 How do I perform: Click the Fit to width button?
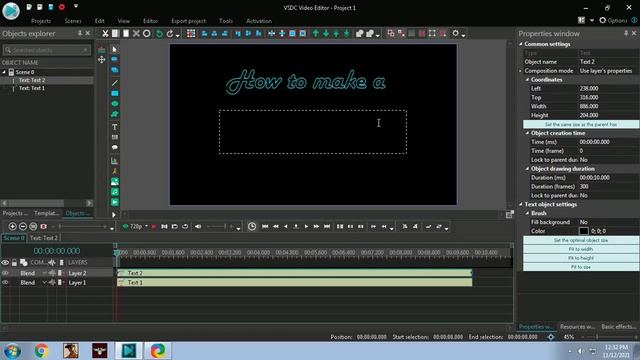(x=581, y=249)
